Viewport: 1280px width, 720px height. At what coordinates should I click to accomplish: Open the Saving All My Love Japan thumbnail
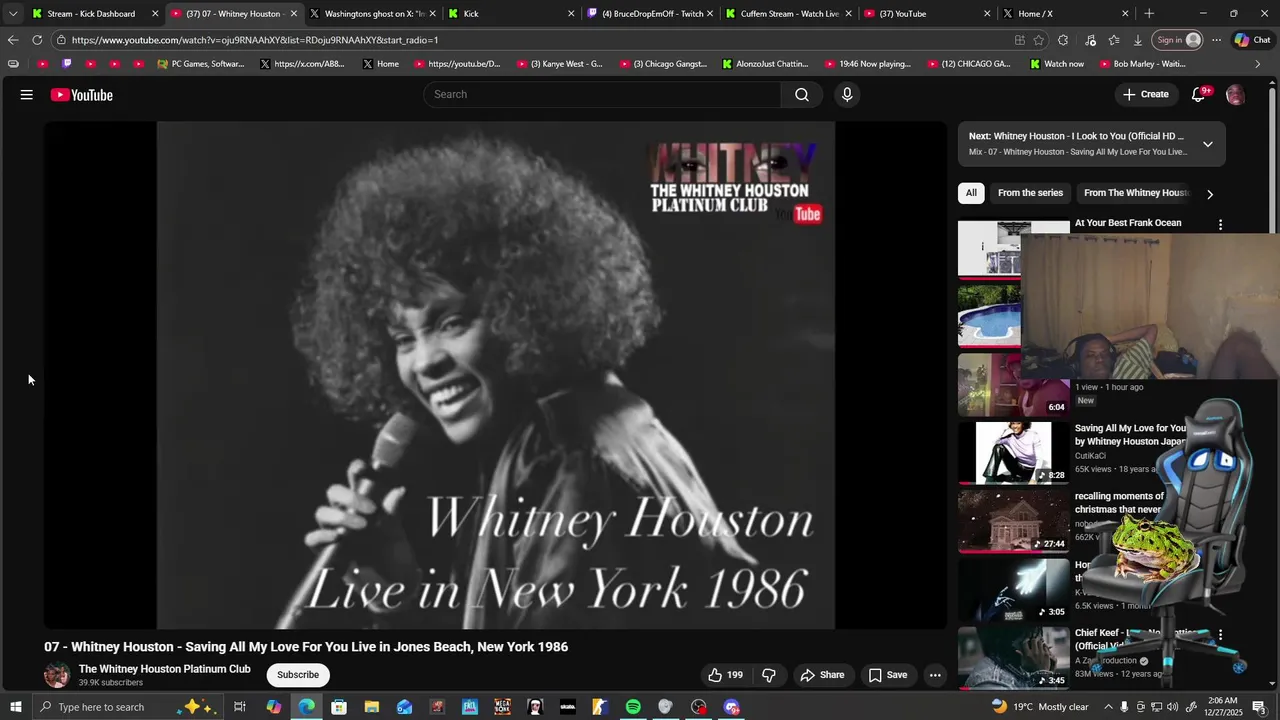click(x=1013, y=453)
